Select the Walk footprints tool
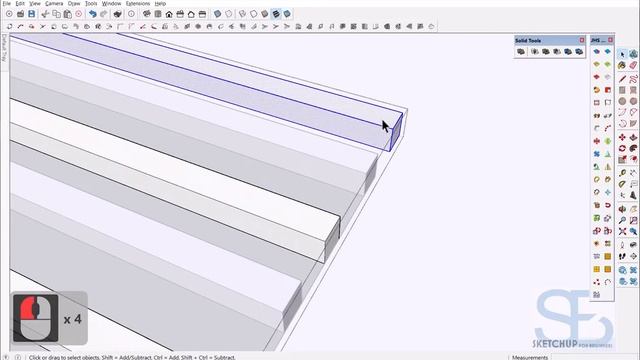The width and height of the screenshot is (640, 360). click(x=622, y=256)
